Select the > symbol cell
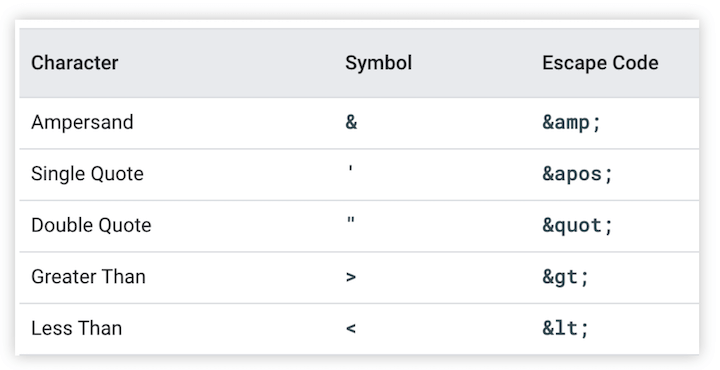Screen dimensions: 720x370 (x=351, y=277)
